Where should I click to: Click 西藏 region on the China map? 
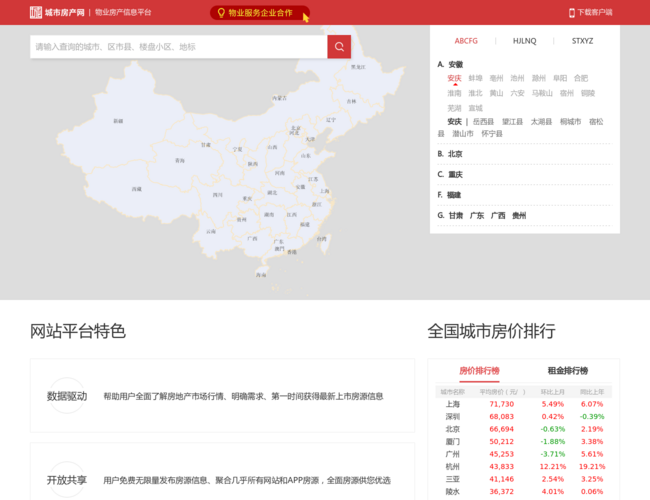pos(136,189)
